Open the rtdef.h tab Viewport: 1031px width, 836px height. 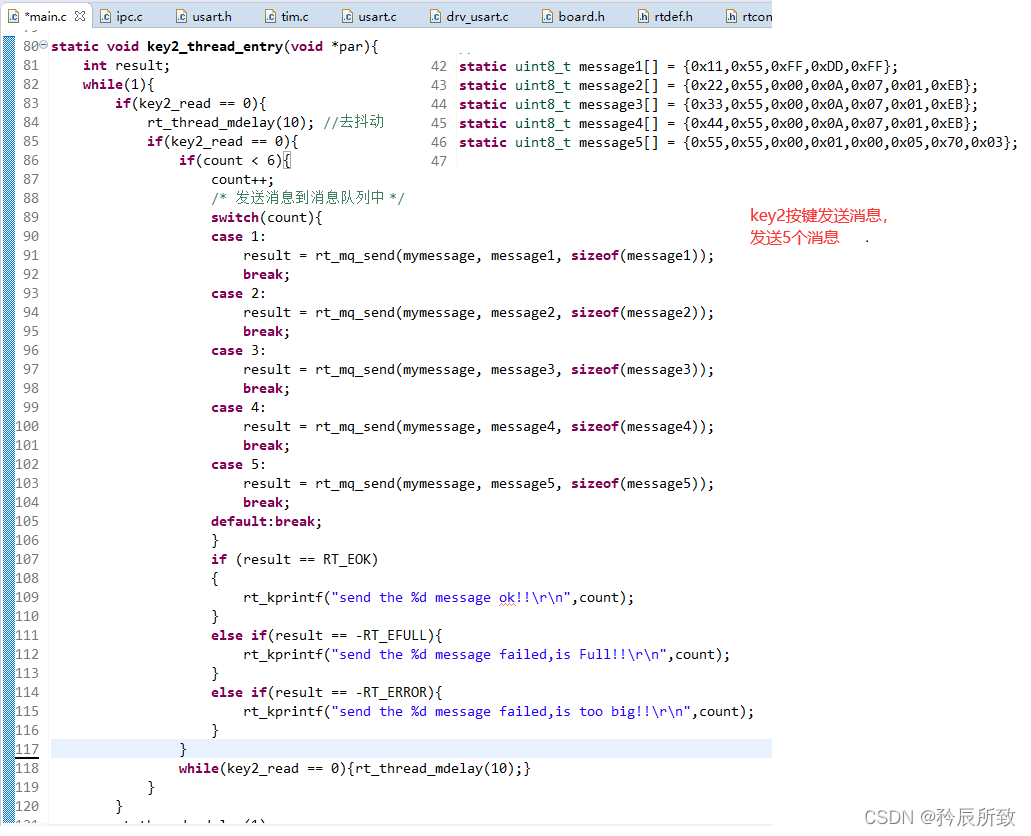(665, 16)
